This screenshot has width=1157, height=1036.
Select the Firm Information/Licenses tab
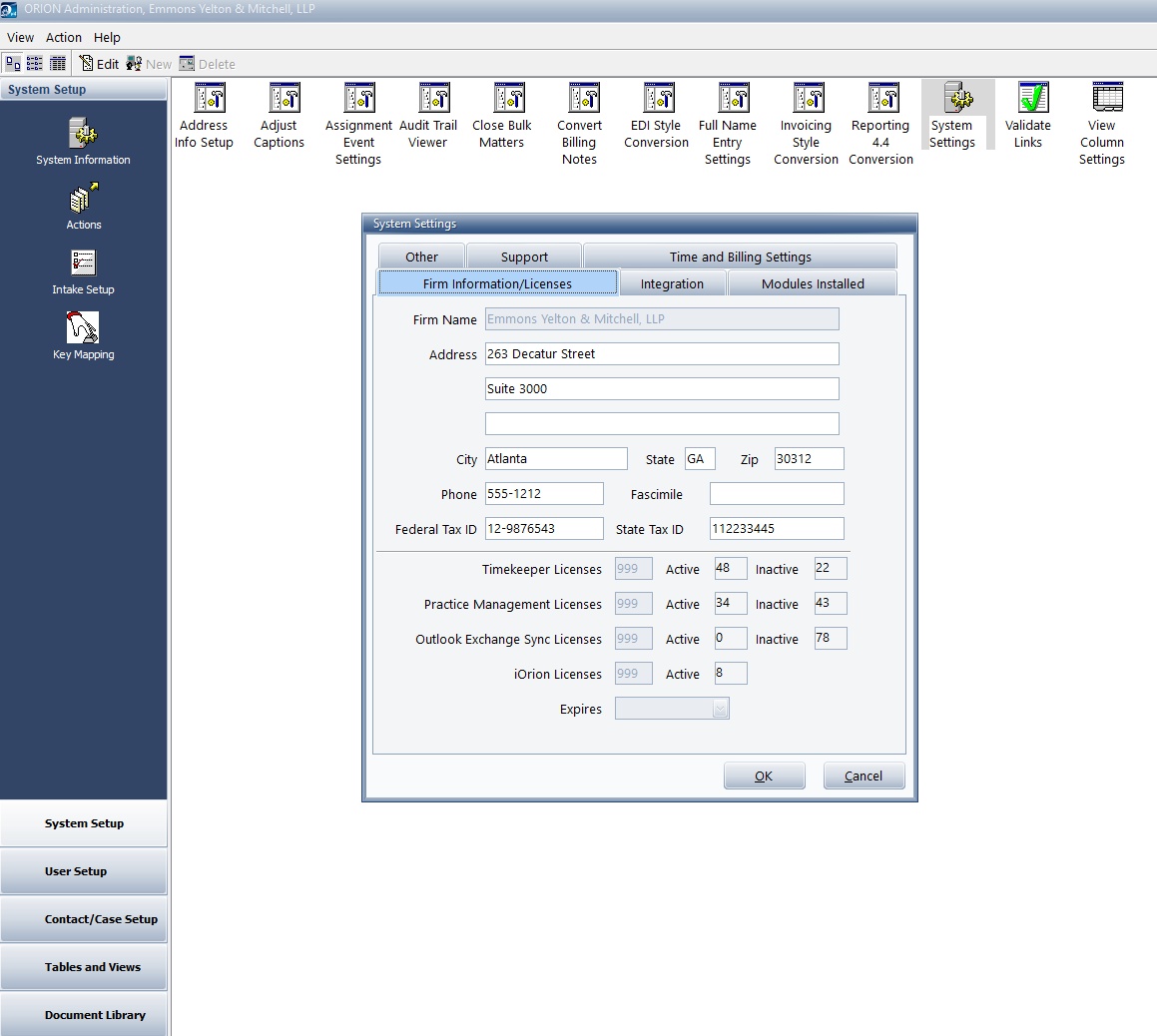coord(497,283)
